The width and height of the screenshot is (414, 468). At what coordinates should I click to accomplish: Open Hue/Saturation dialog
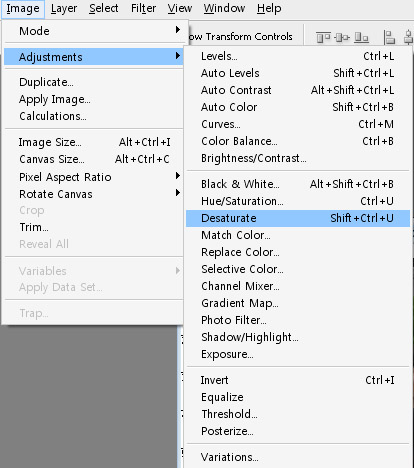coord(298,201)
